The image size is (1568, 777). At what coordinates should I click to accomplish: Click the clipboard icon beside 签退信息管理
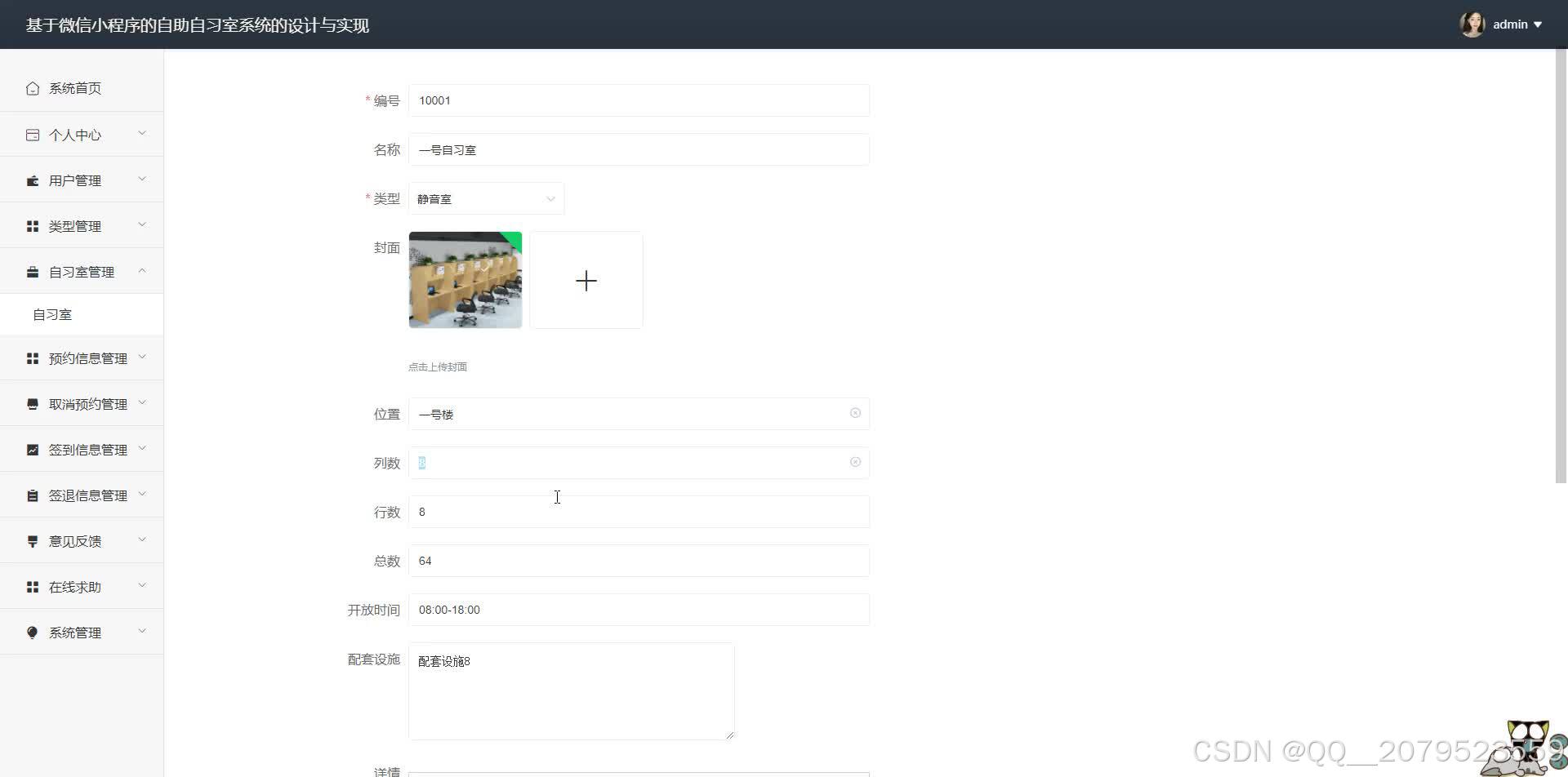click(x=33, y=495)
